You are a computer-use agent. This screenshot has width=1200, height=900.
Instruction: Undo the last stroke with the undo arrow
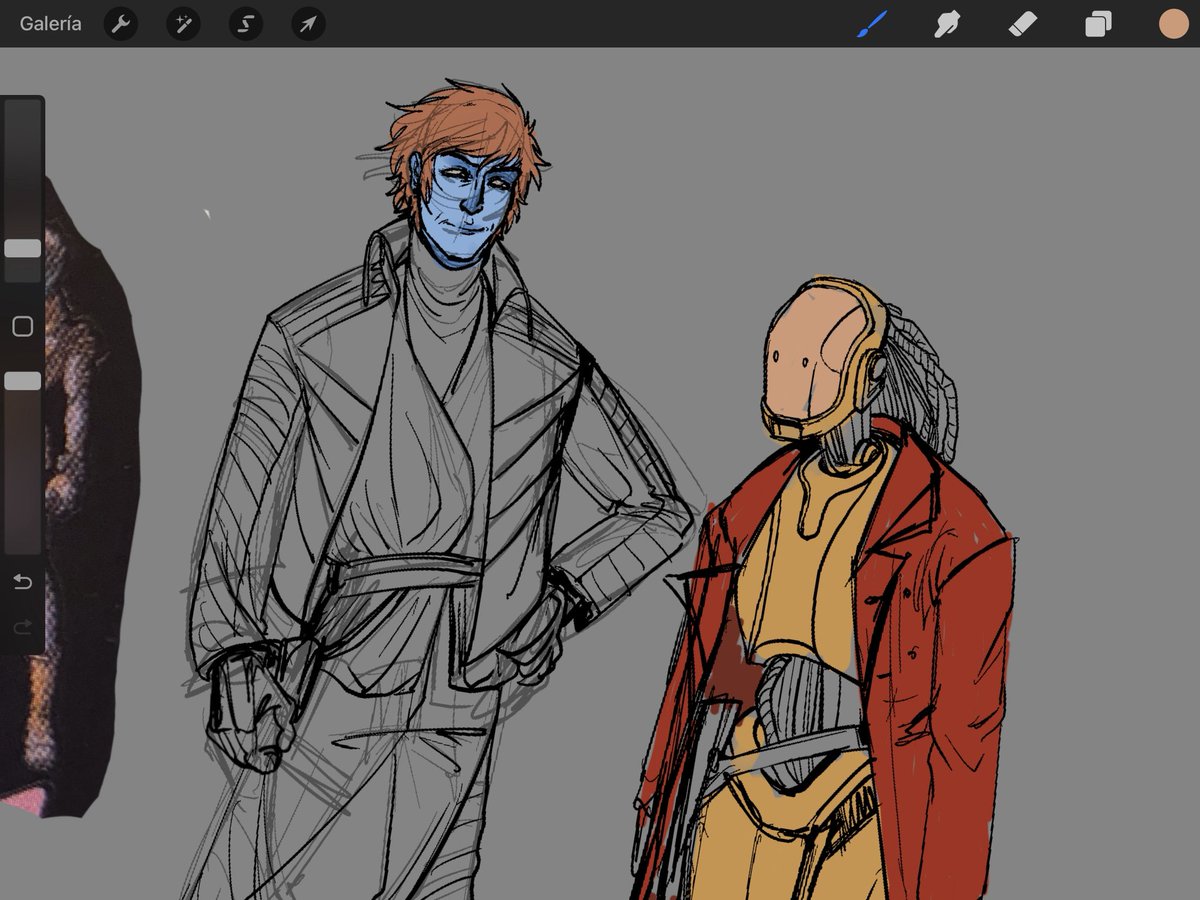point(22,580)
